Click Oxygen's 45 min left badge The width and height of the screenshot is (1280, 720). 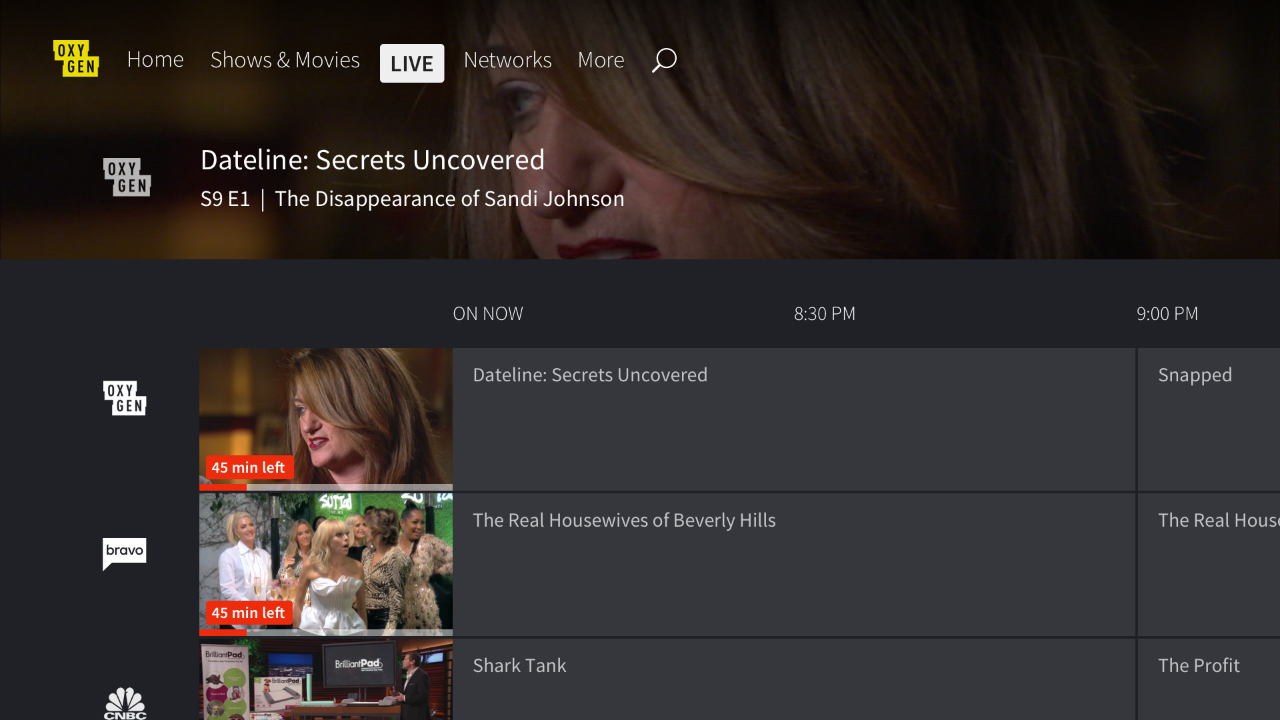coord(249,467)
